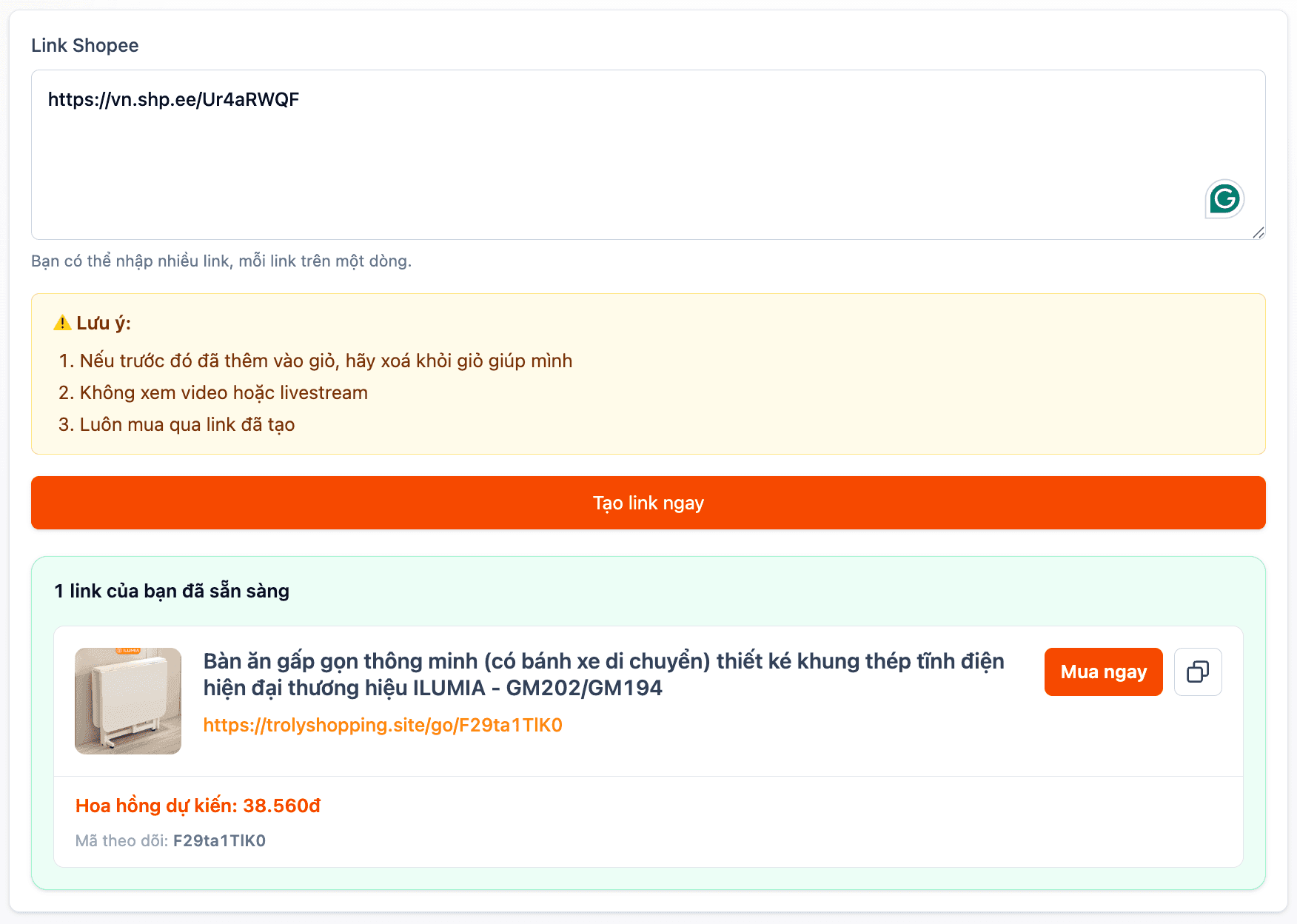Viewport: 1297px width, 924px height.
Task: Select the tracking code F29ta1TlK0
Action: click(x=219, y=841)
